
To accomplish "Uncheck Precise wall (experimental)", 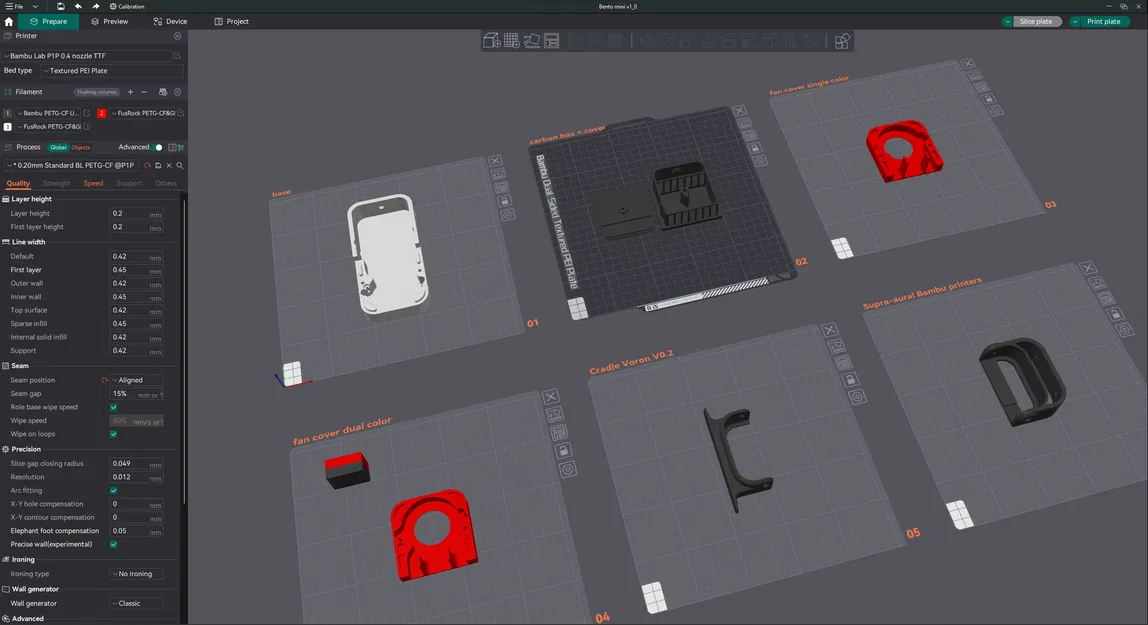I will coord(113,544).
